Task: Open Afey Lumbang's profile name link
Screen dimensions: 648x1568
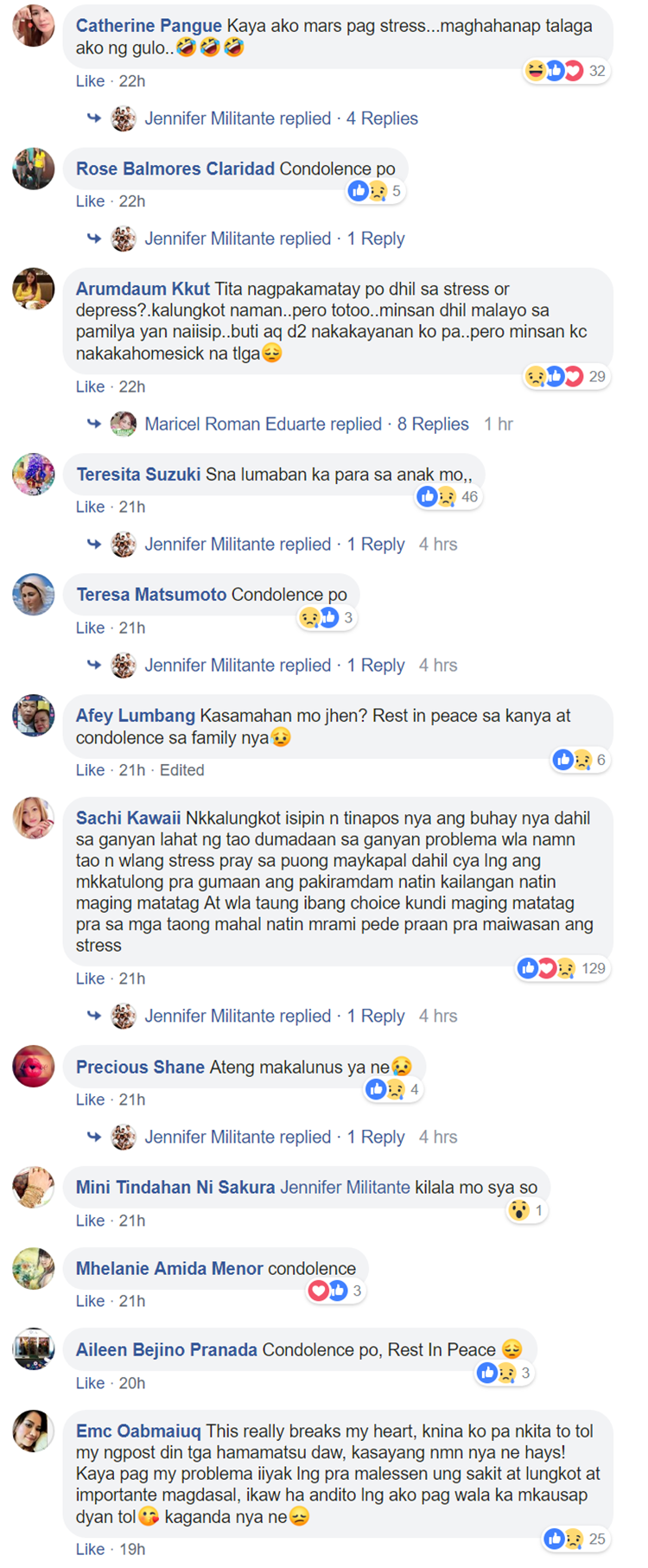Action: [x=136, y=716]
